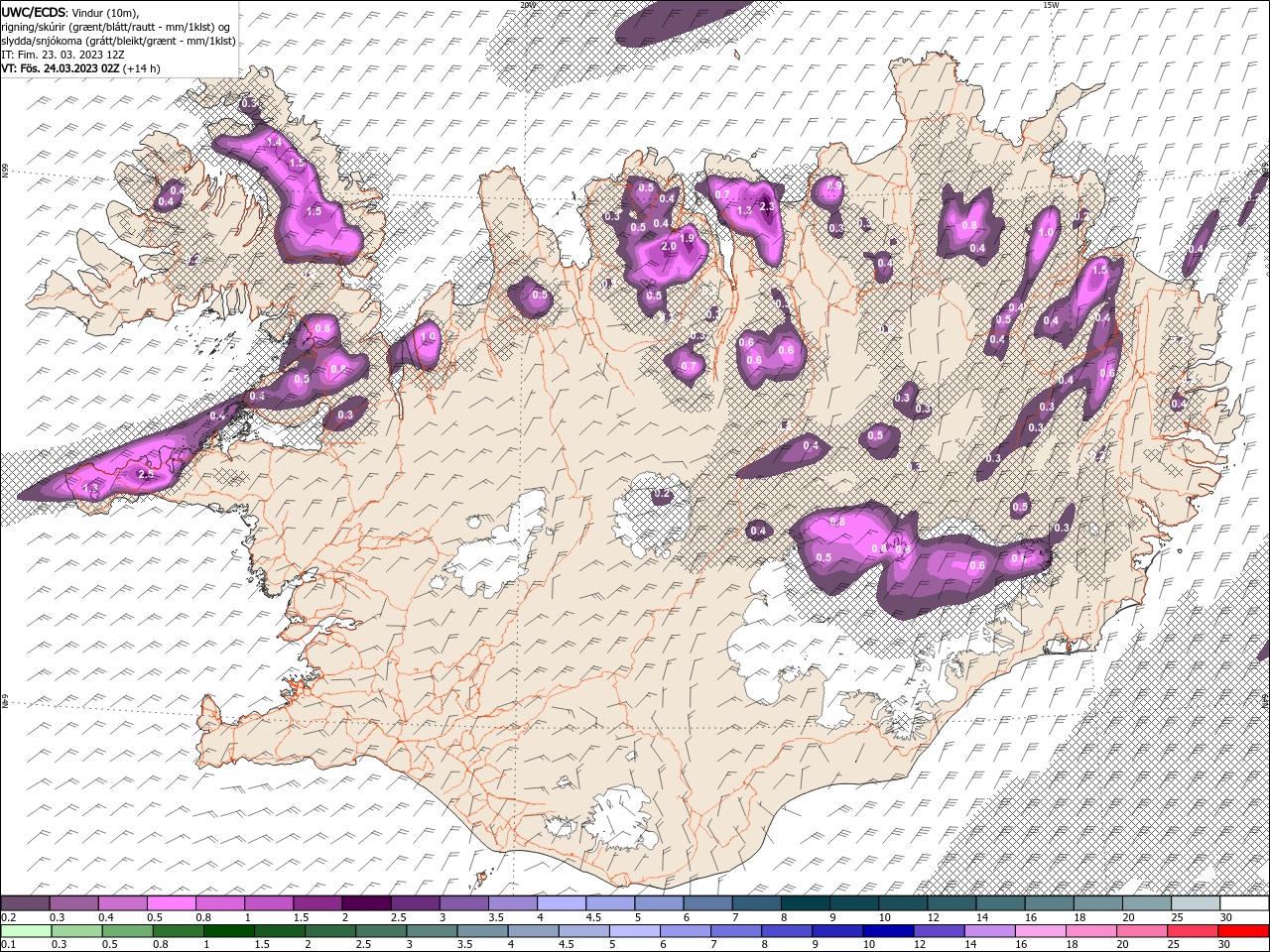Click the 'rigning/skúrir' legend description line

tap(115, 27)
